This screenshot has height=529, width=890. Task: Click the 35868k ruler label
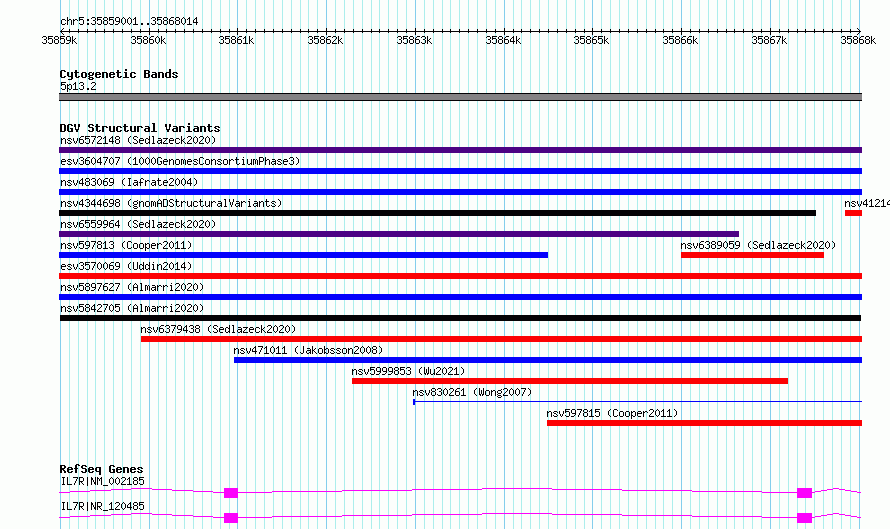(858, 40)
